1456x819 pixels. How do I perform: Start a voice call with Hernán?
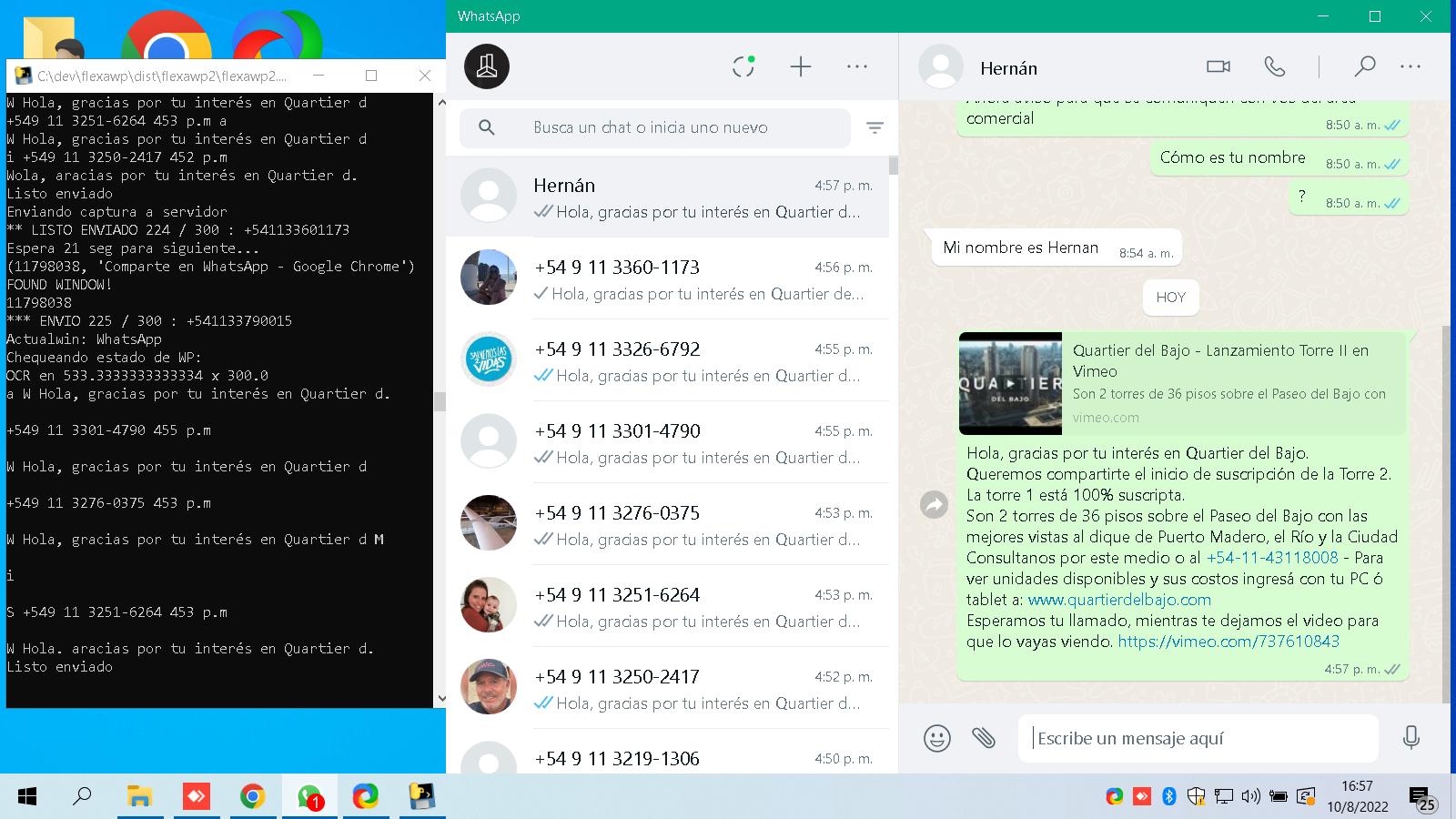point(1275,66)
